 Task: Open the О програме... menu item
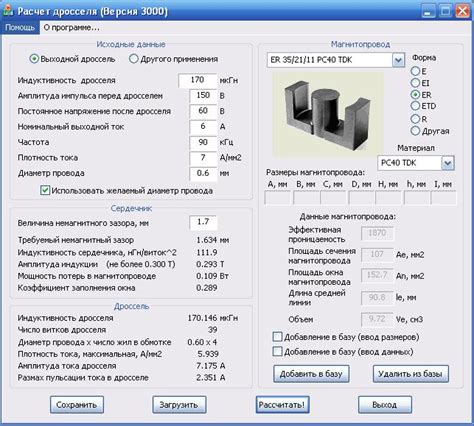click(71, 27)
